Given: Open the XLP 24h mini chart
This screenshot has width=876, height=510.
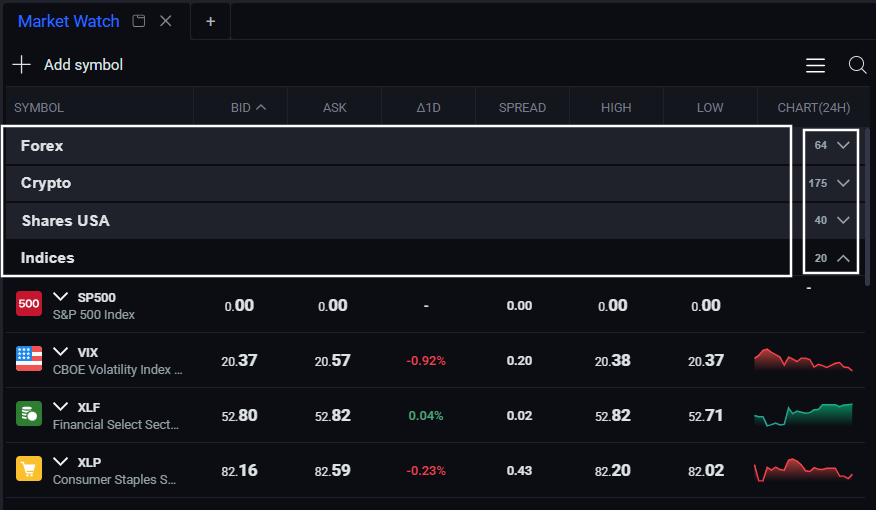Looking at the screenshot, I should point(803,470).
